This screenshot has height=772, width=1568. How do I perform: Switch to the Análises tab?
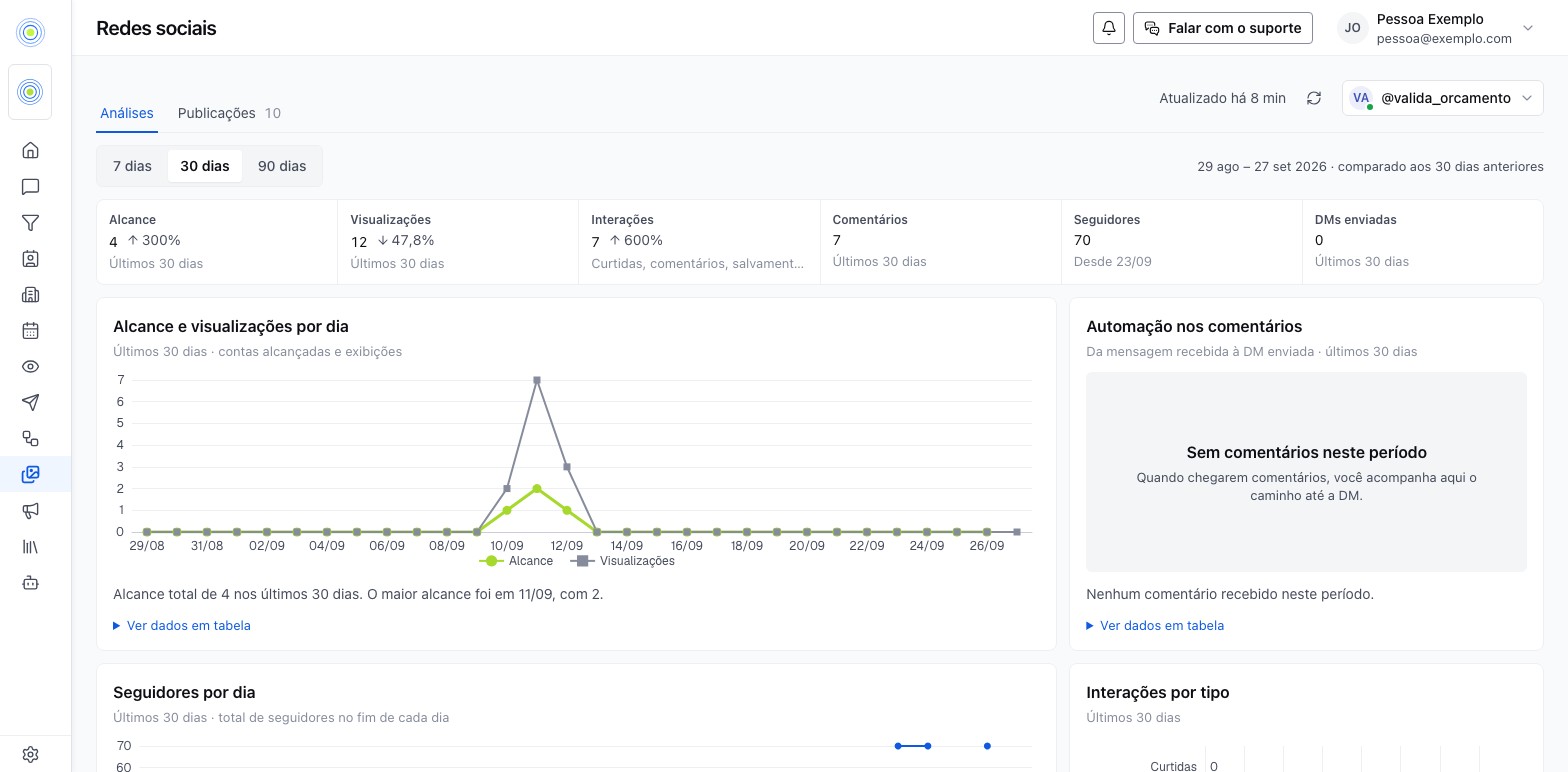[x=127, y=113]
